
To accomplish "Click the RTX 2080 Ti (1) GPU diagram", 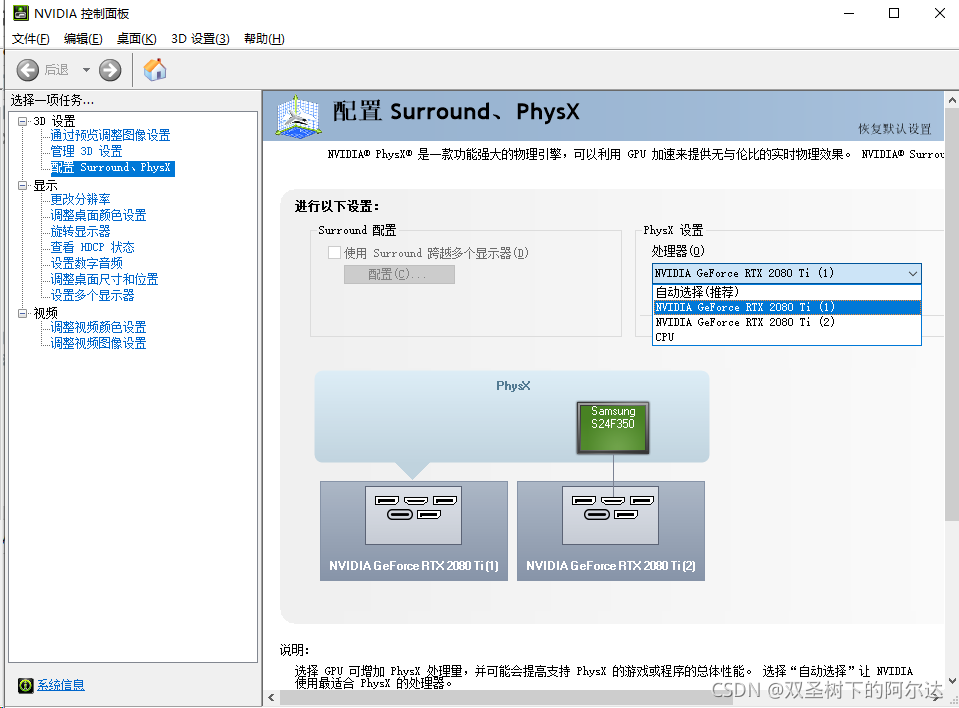I will click(x=413, y=531).
